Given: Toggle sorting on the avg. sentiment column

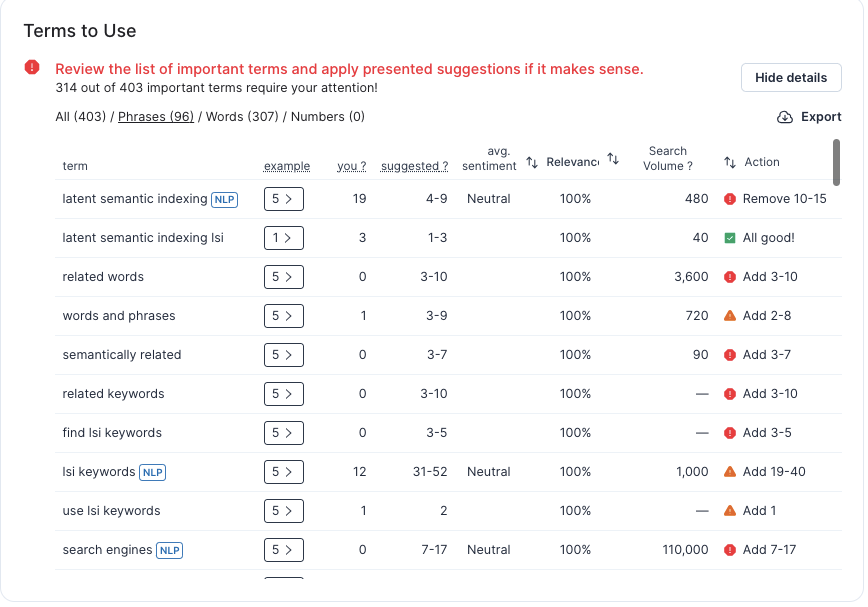Looking at the screenshot, I should [x=534, y=159].
